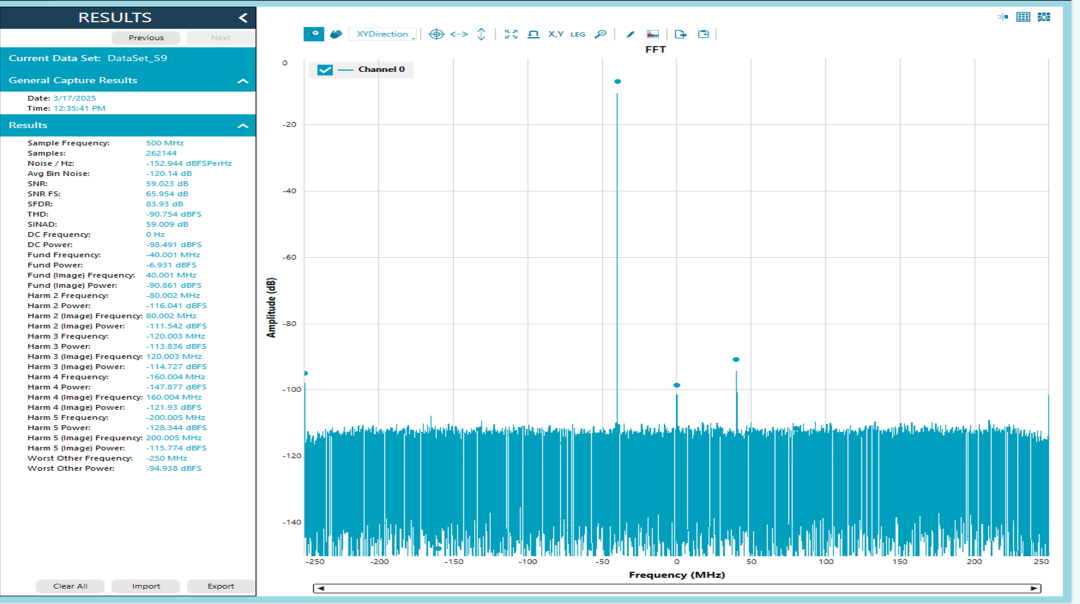Click the date value 3/17/2025
This screenshot has width=1080, height=604.
point(74,98)
